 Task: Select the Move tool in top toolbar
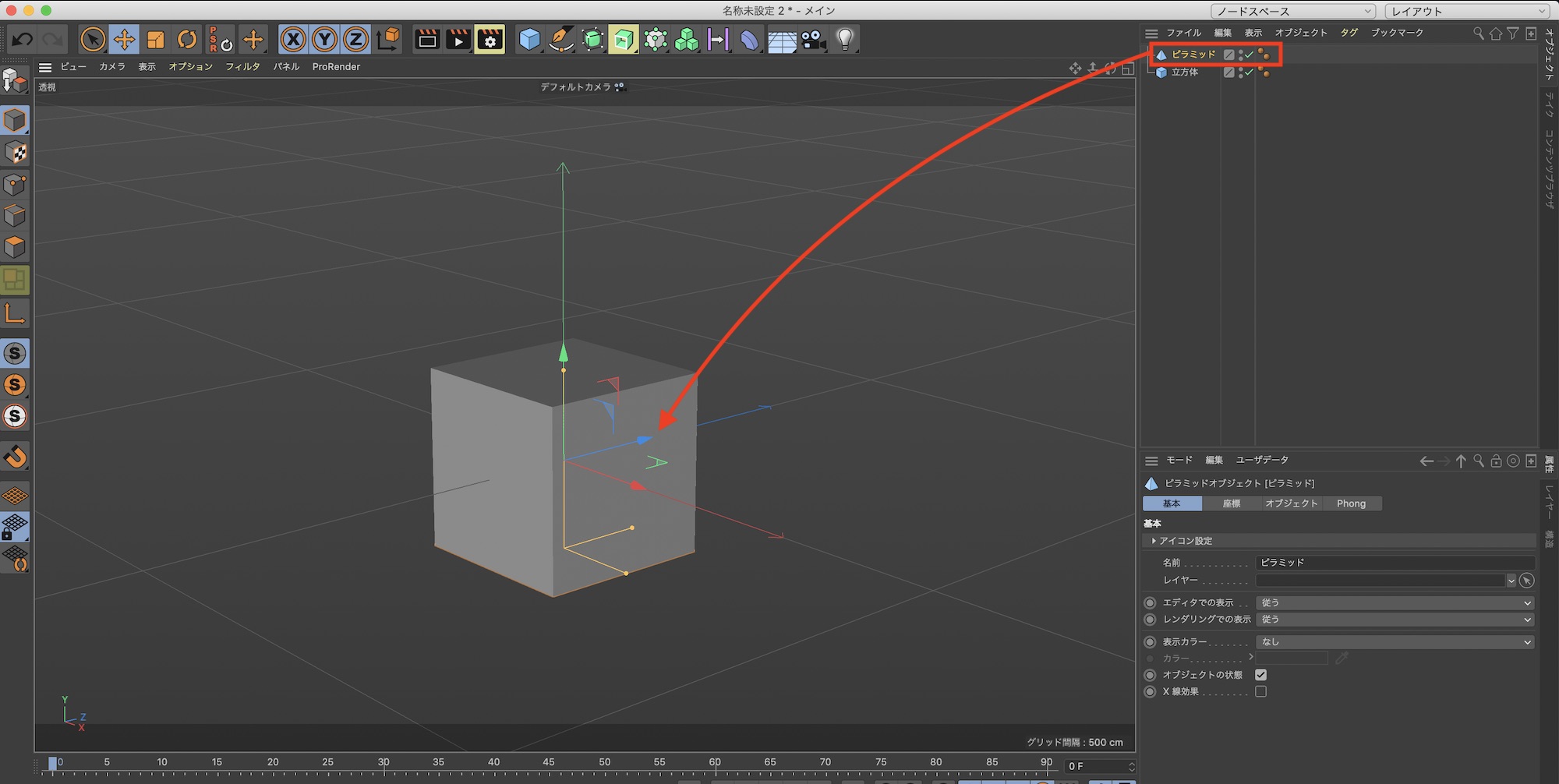pyautogui.click(x=124, y=39)
